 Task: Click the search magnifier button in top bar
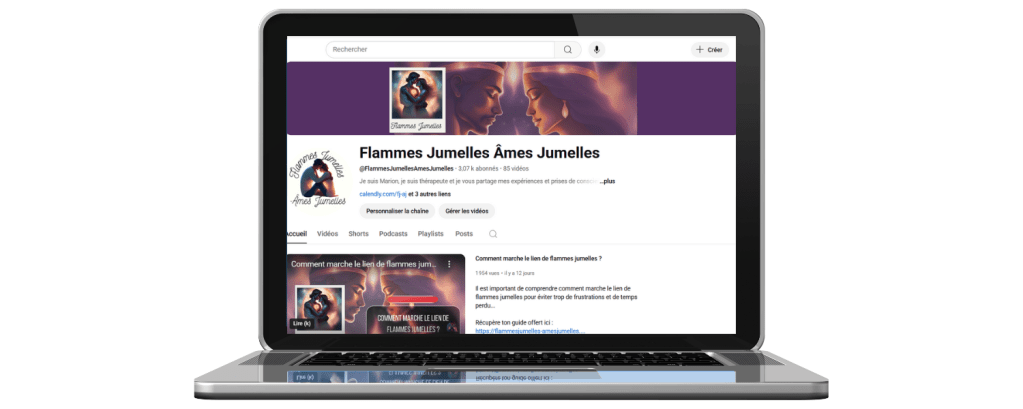[x=568, y=49]
